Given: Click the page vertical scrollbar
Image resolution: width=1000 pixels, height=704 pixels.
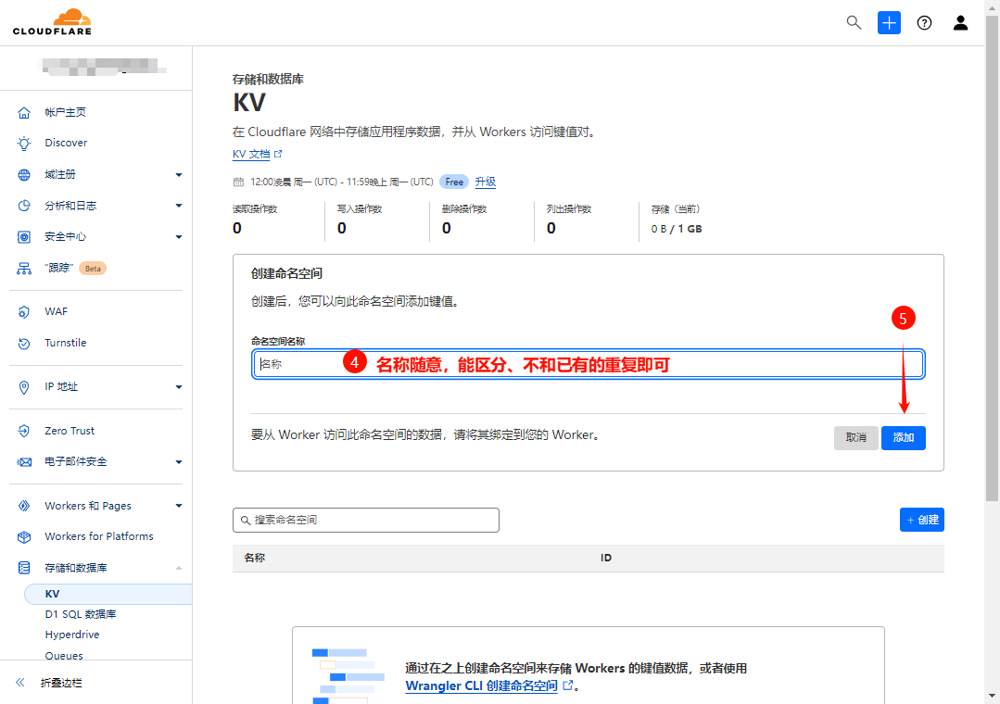Looking at the screenshot, I should [992, 258].
